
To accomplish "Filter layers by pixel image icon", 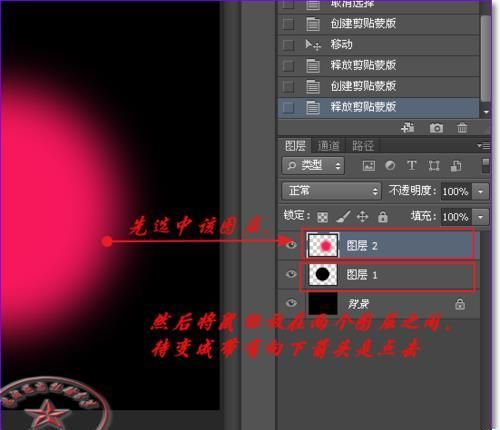I will pyautogui.click(x=369, y=166).
